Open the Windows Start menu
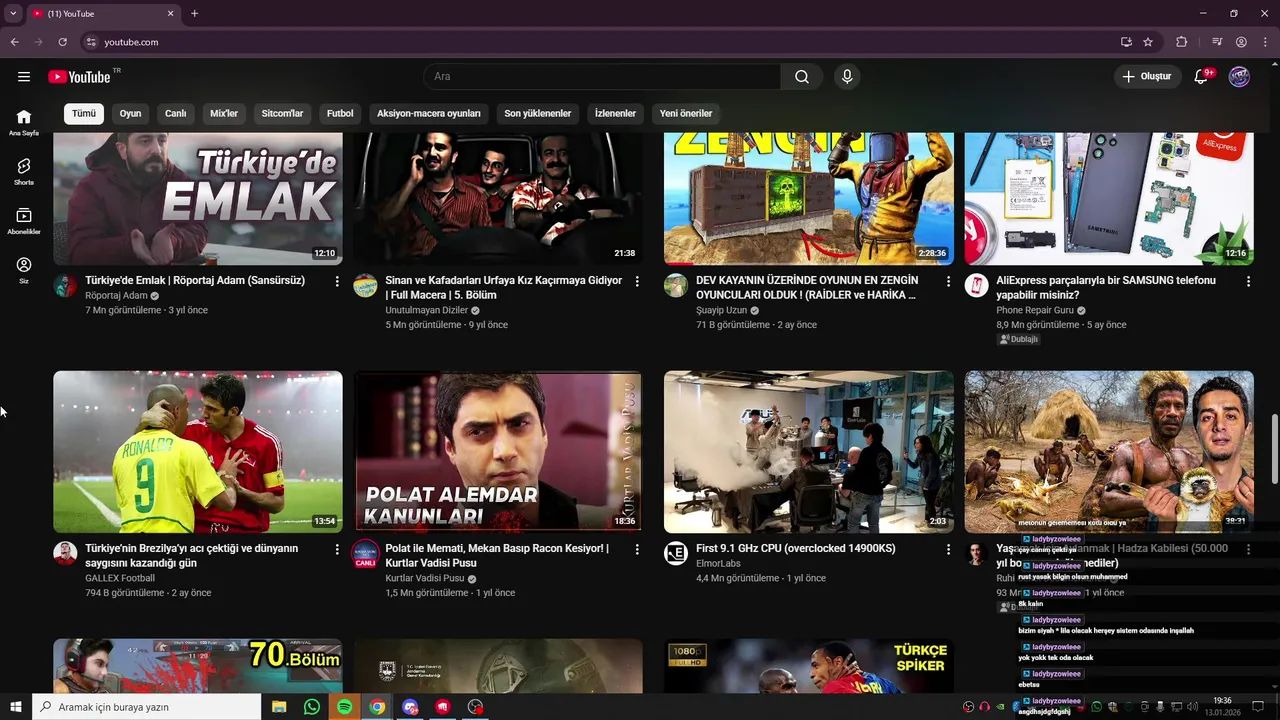 (x=15, y=707)
